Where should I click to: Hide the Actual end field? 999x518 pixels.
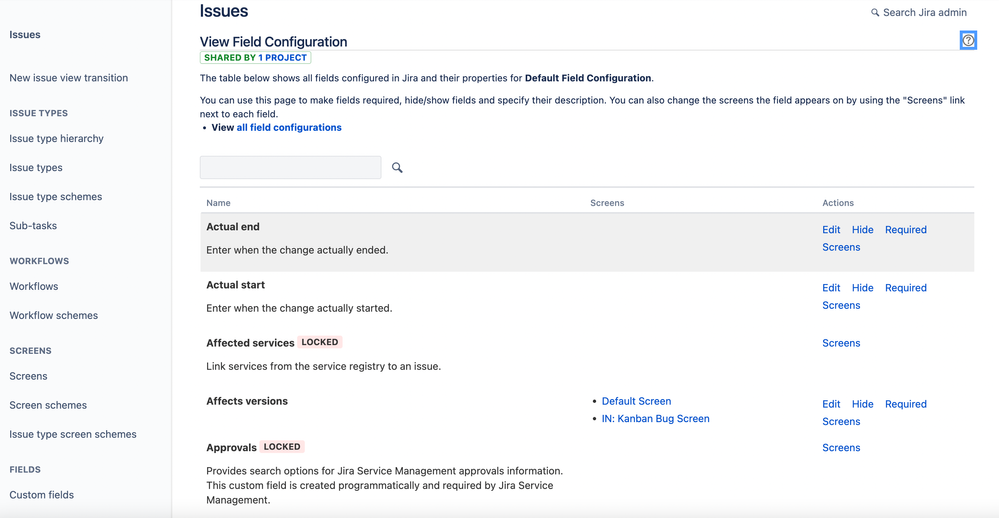pos(863,230)
